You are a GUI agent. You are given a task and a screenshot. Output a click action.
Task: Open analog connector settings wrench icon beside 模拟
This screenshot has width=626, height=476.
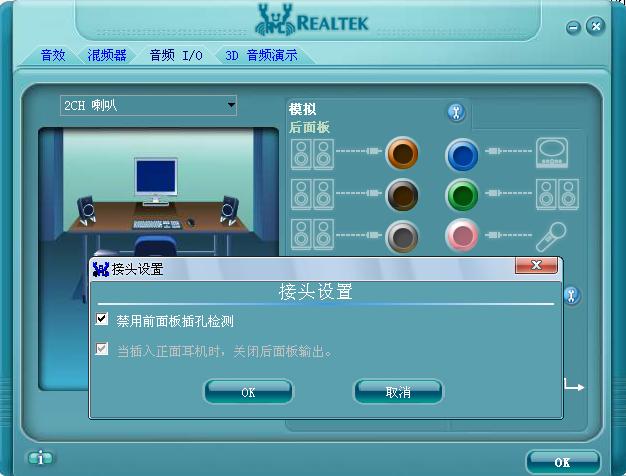coord(456,113)
